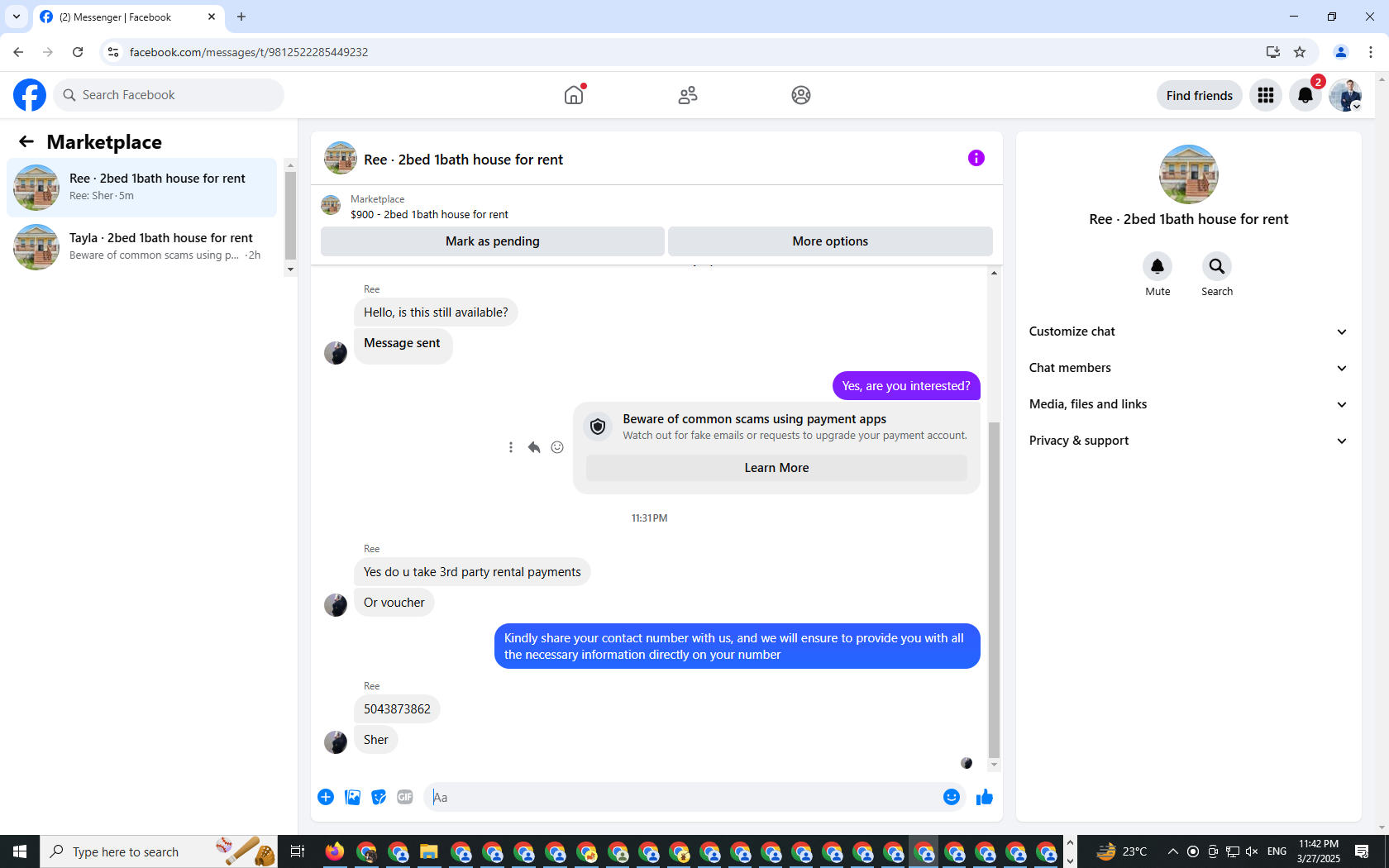Image resolution: width=1389 pixels, height=868 pixels.
Task: Reload the page in browser toolbar
Action: tap(78, 52)
